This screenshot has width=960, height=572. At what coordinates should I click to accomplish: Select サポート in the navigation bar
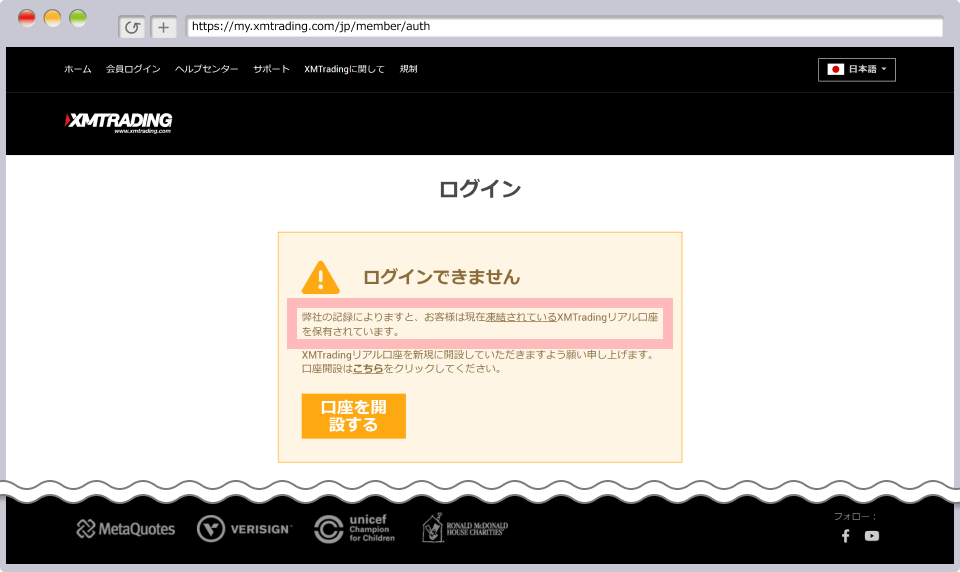pyautogui.click(x=271, y=69)
